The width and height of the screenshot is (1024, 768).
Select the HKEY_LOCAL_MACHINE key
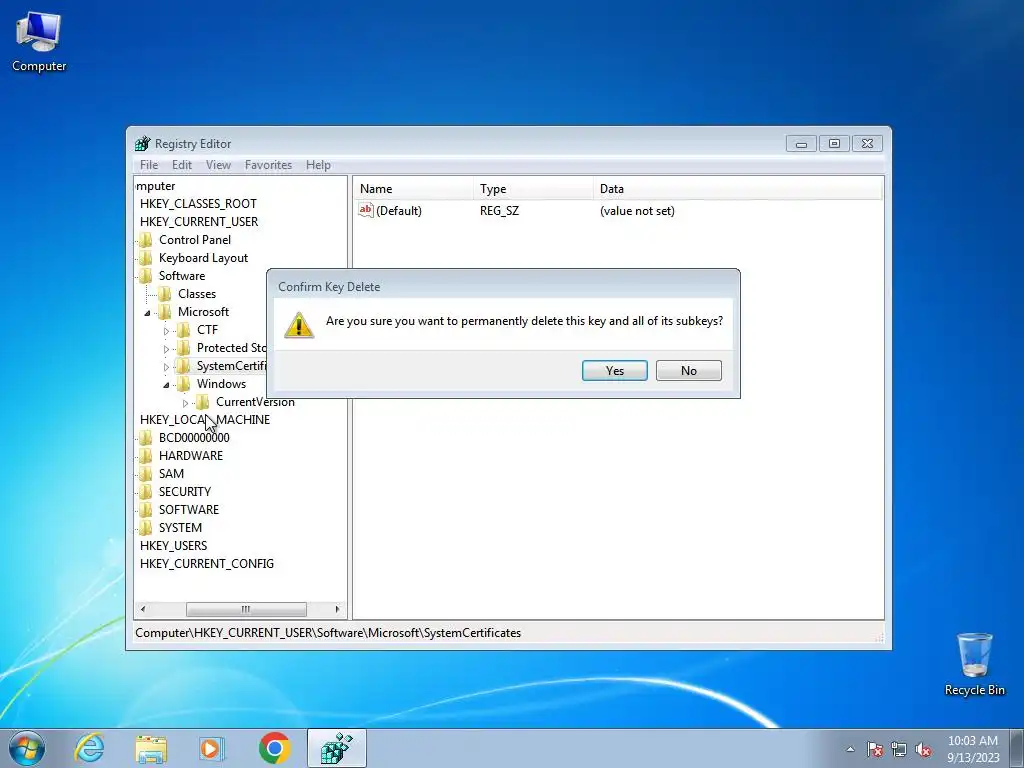204,419
